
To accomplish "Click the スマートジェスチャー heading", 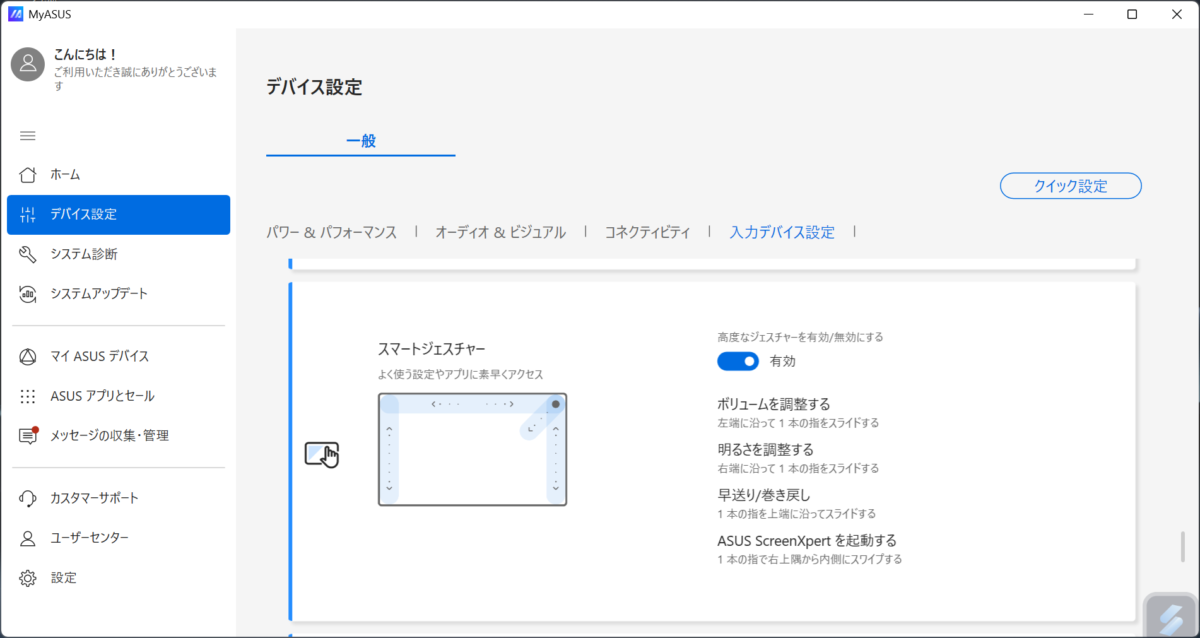I will click(431, 349).
